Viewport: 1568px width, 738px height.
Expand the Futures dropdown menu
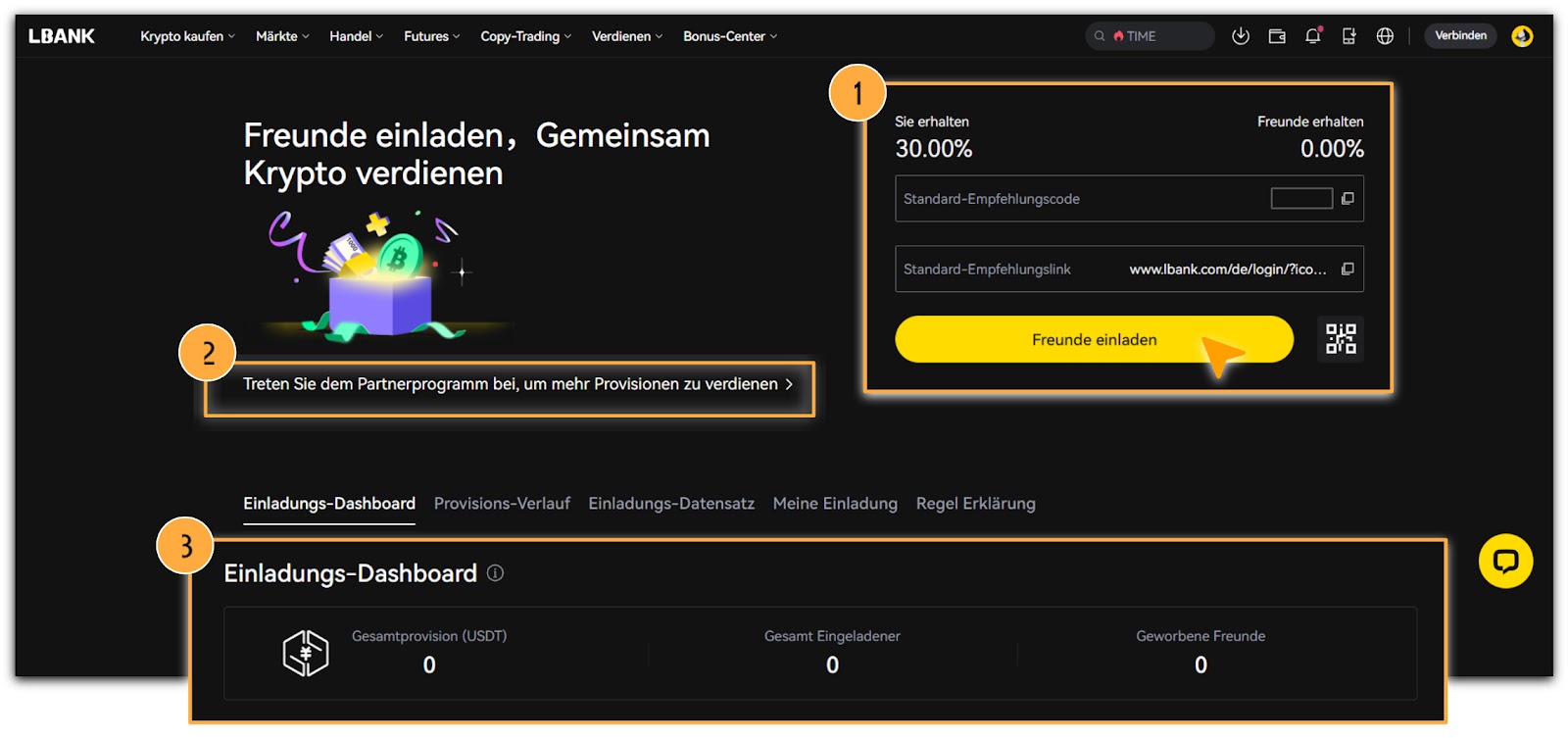point(431,36)
